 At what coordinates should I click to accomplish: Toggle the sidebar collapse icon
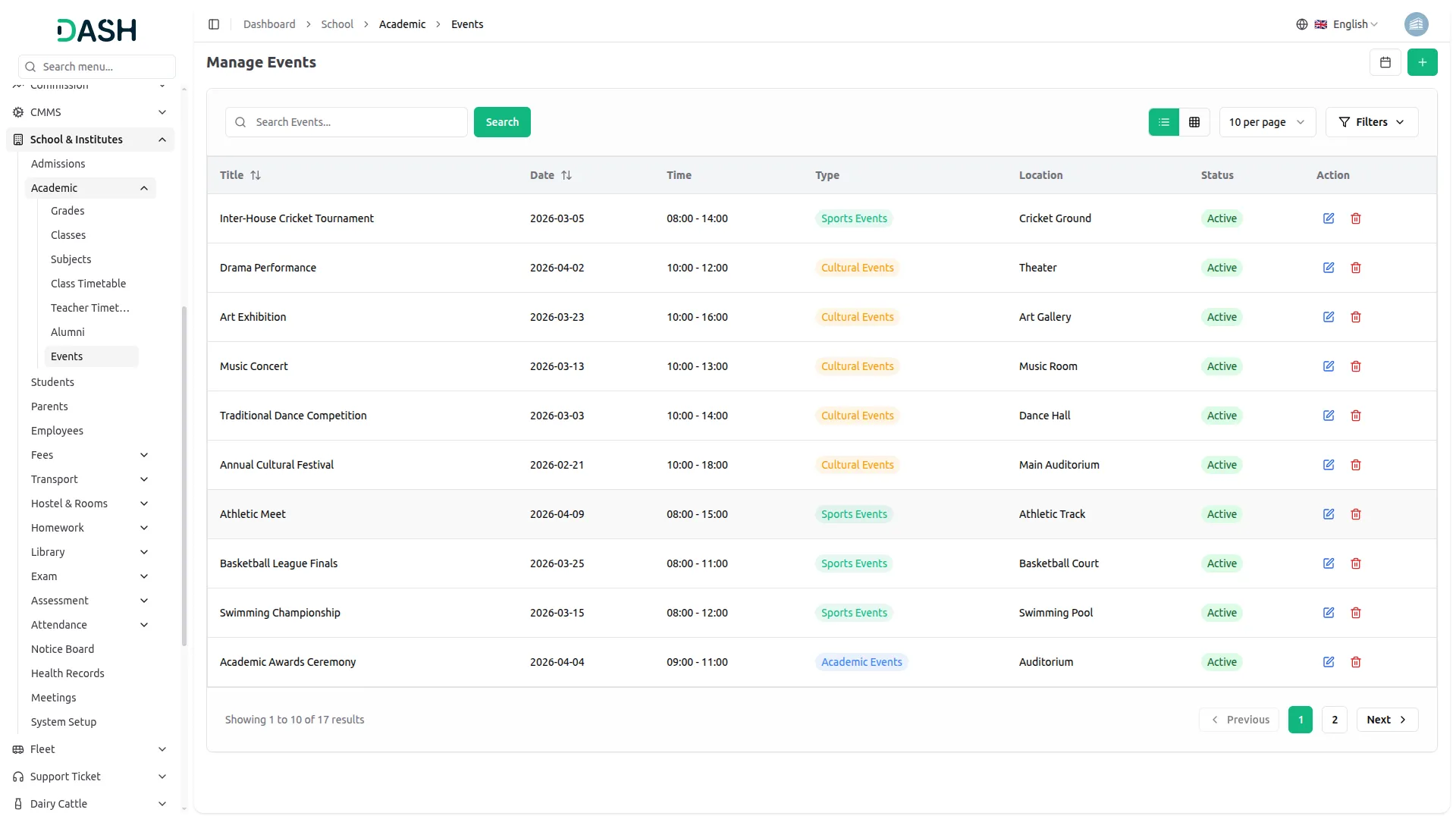tap(214, 24)
